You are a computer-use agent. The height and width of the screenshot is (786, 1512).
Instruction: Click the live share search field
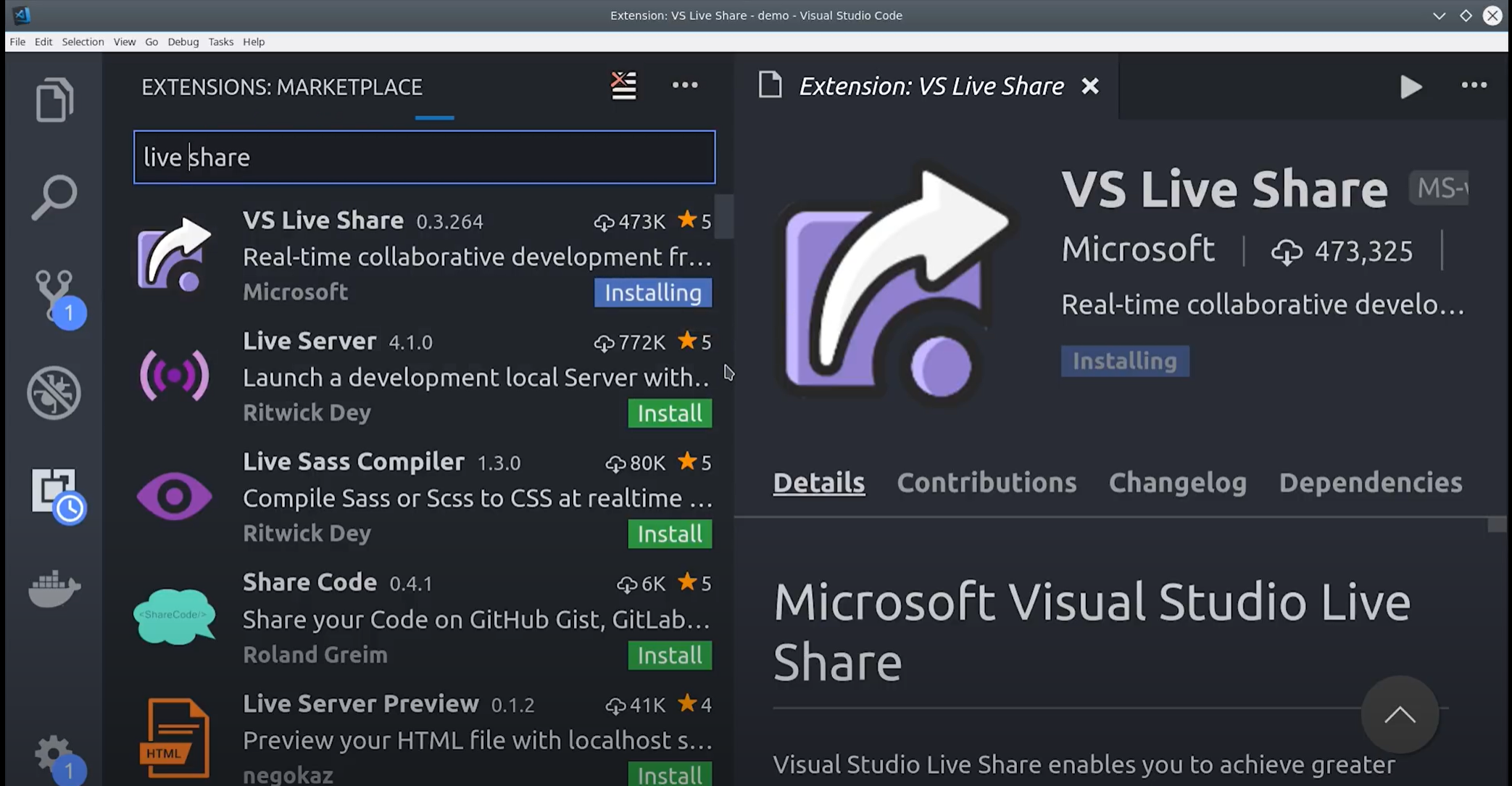coord(424,157)
